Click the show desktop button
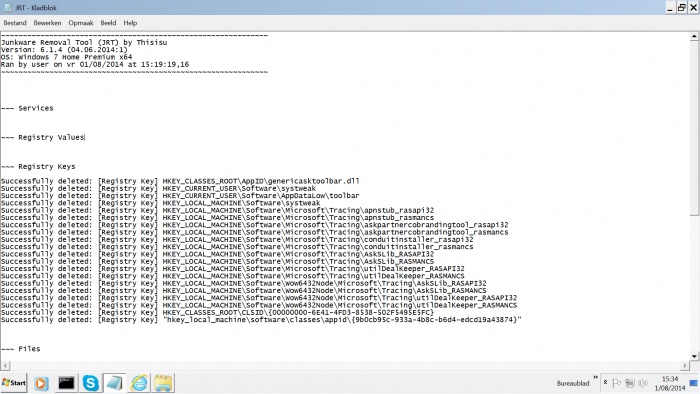This screenshot has height=394, width=700. 694,383
